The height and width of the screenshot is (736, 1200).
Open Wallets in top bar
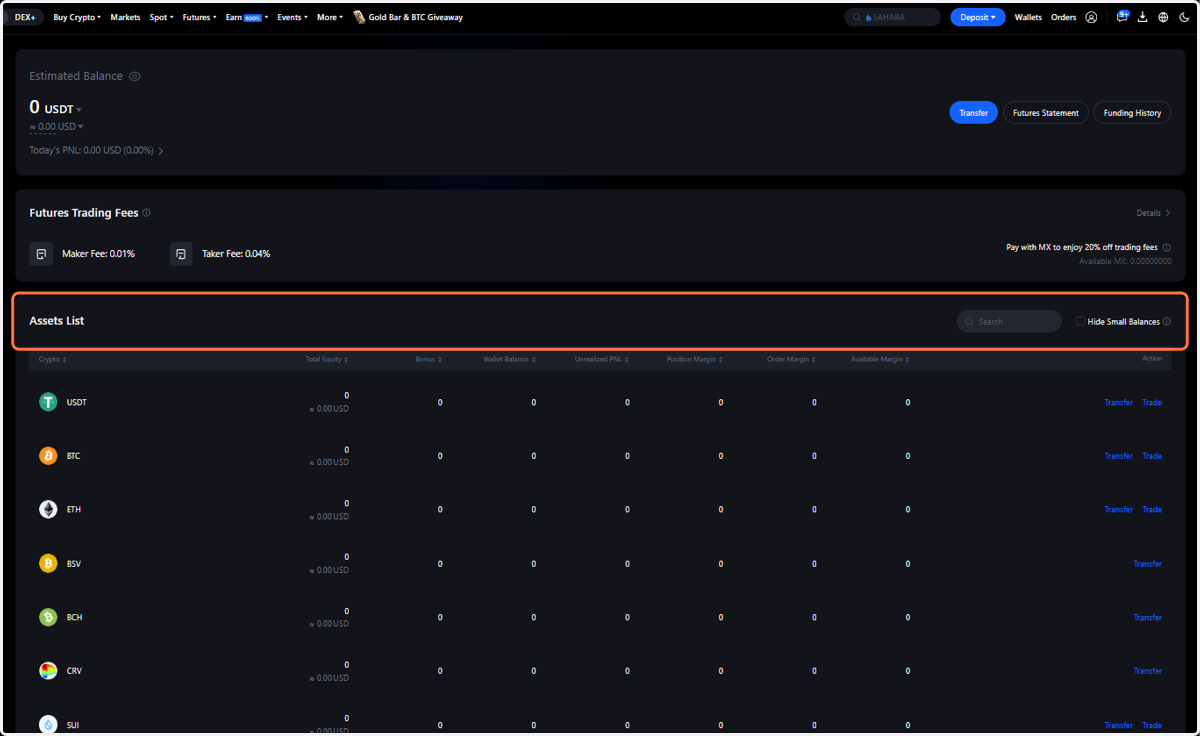(1028, 17)
